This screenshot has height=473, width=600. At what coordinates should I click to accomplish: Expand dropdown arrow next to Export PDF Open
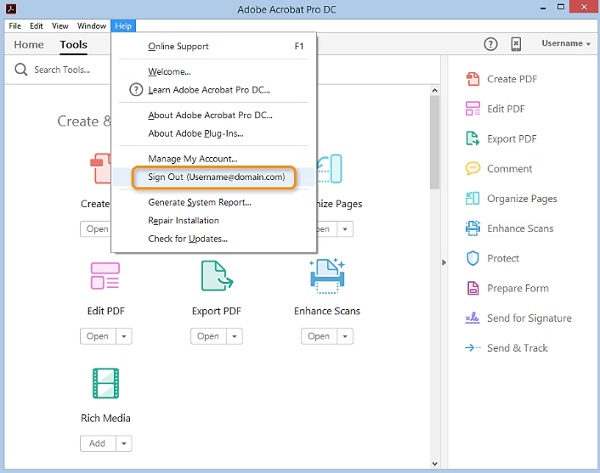(235, 336)
